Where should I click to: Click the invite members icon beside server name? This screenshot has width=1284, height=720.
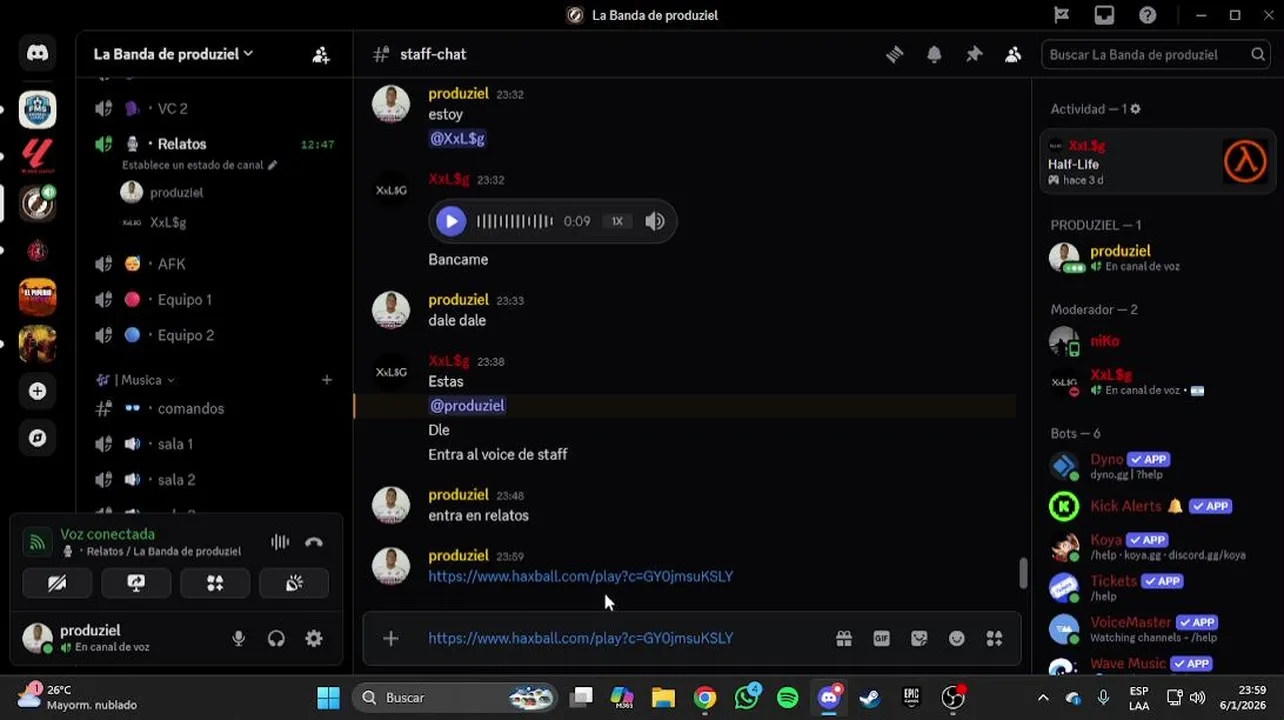(x=321, y=55)
